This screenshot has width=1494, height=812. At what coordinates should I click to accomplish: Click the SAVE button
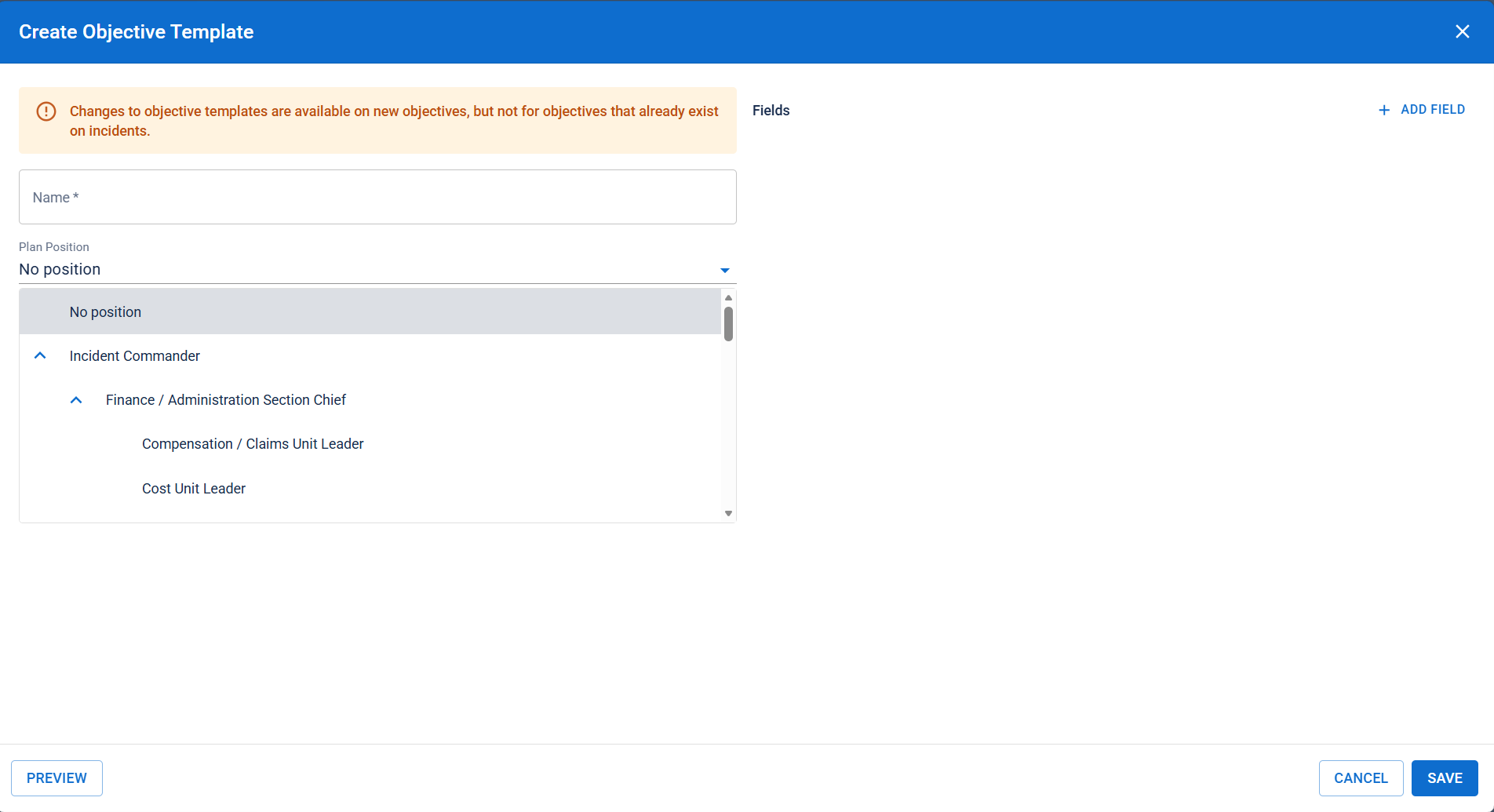[x=1445, y=778]
